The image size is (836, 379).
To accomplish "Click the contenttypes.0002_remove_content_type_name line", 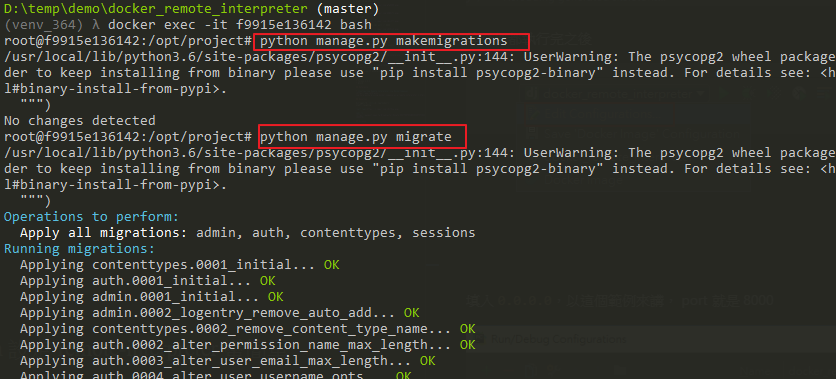I will 247,328.
